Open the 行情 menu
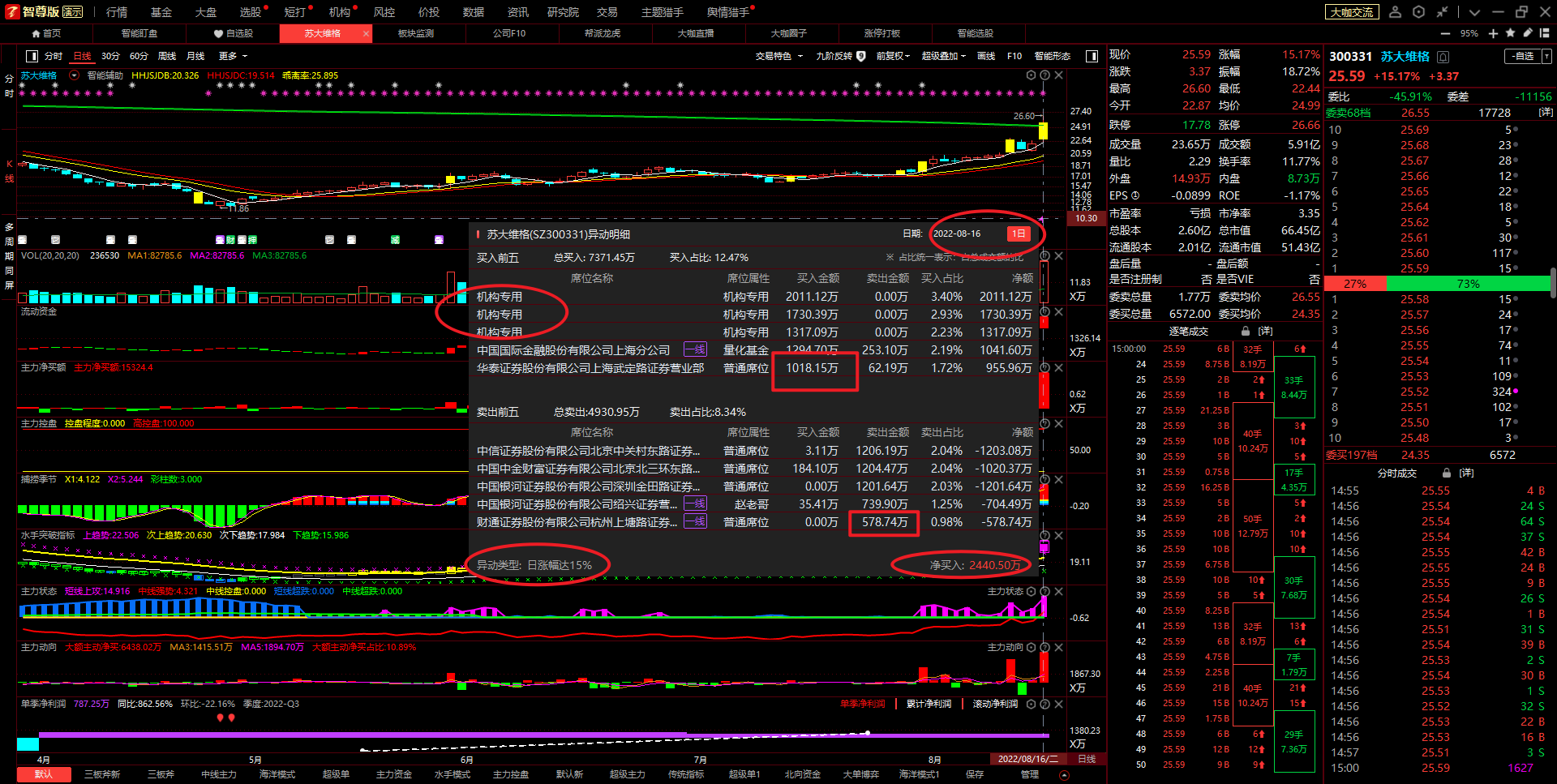This screenshot has width=1557, height=784. click(117, 12)
